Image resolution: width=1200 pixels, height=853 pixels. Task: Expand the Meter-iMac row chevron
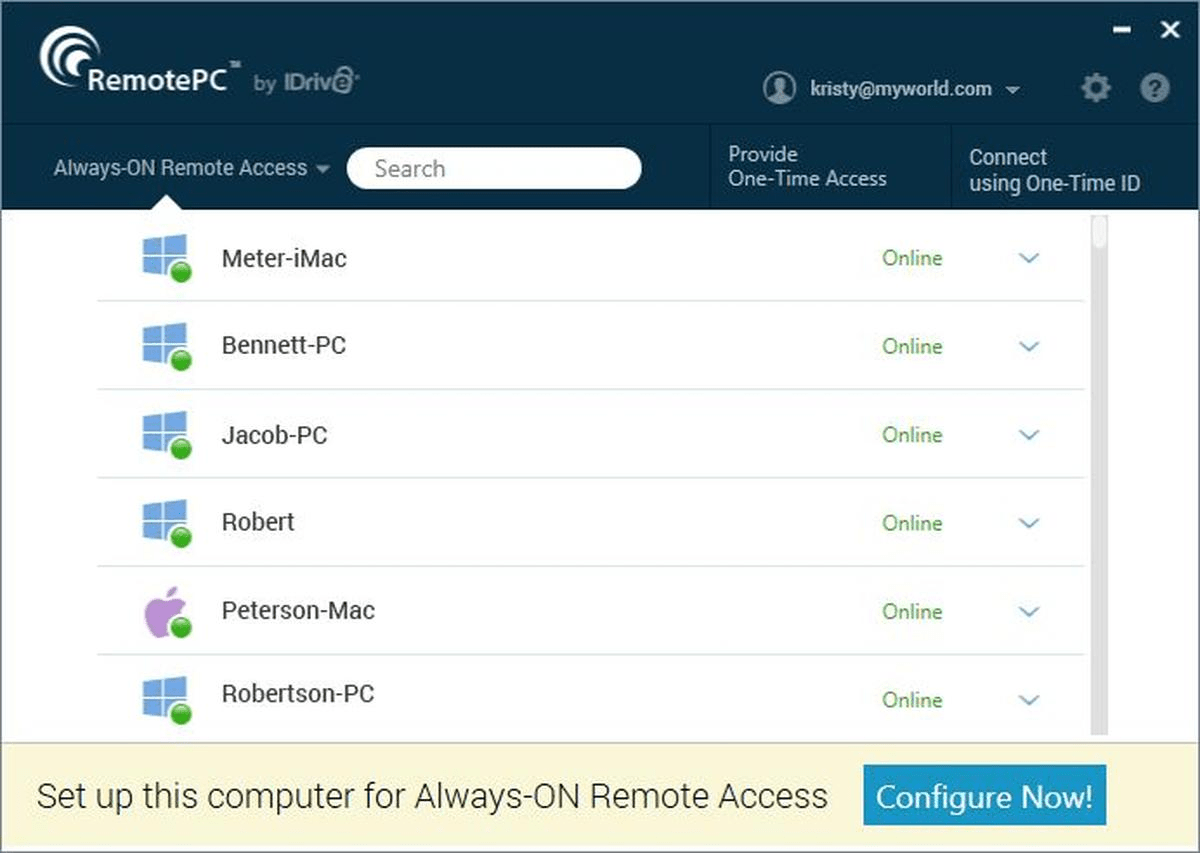tap(1028, 258)
